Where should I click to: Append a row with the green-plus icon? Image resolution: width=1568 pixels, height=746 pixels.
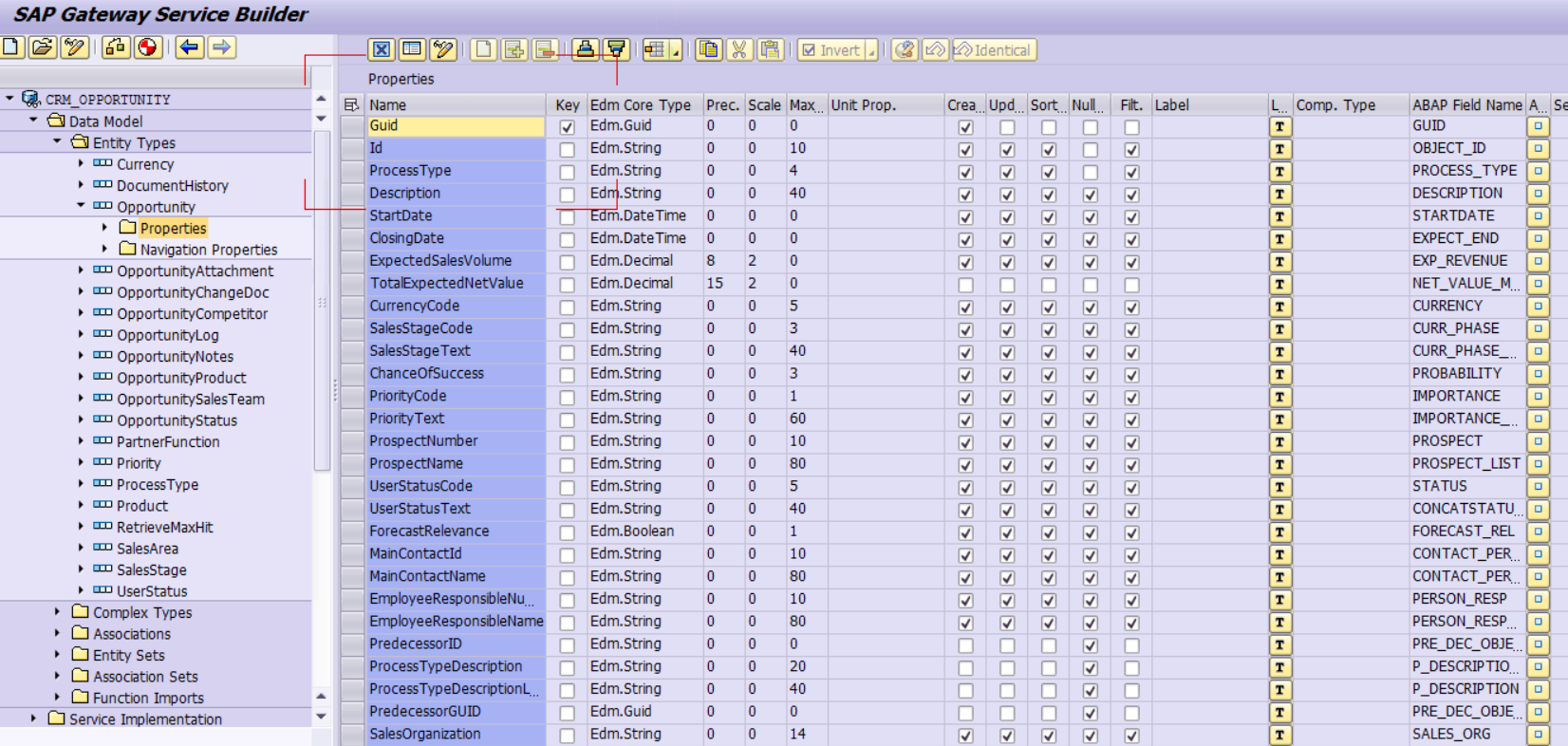514,49
